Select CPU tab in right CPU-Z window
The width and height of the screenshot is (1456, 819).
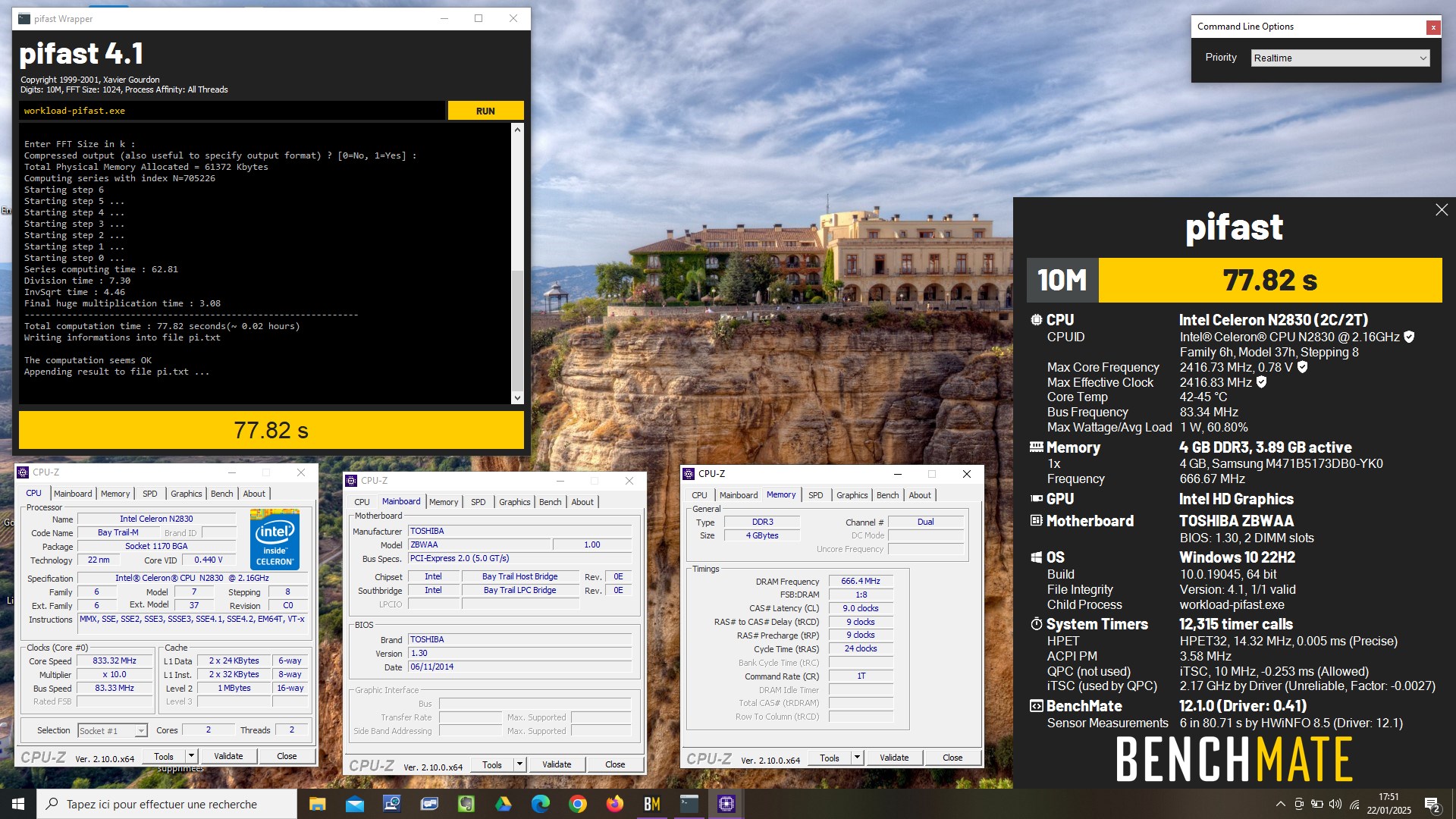(699, 495)
